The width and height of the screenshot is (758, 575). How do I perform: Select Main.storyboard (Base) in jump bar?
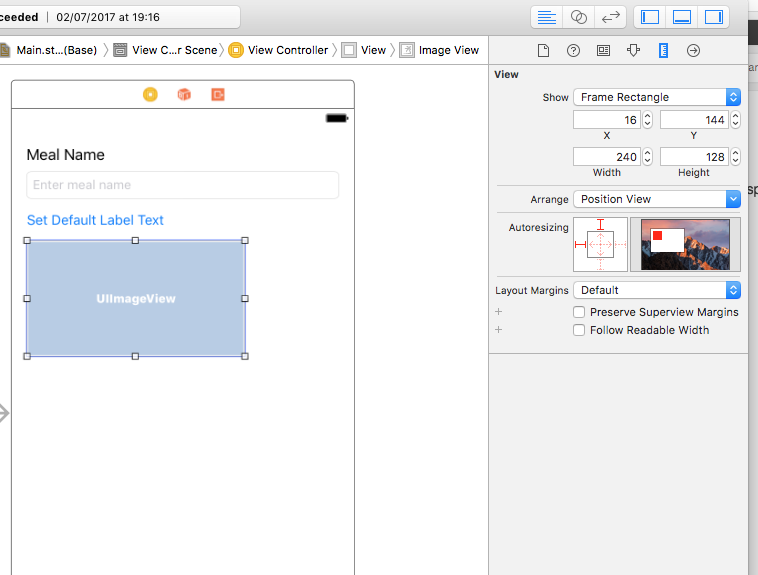pos(49,50)
